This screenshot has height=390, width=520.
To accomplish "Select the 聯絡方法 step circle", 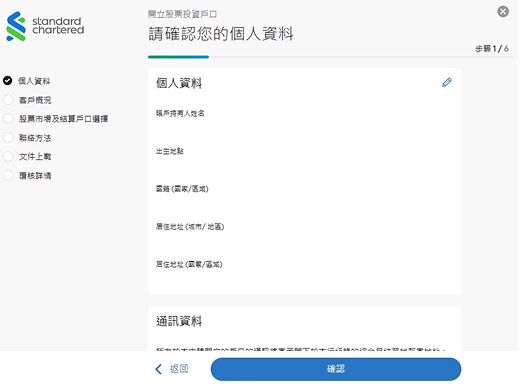I will (x=8, y=137).
